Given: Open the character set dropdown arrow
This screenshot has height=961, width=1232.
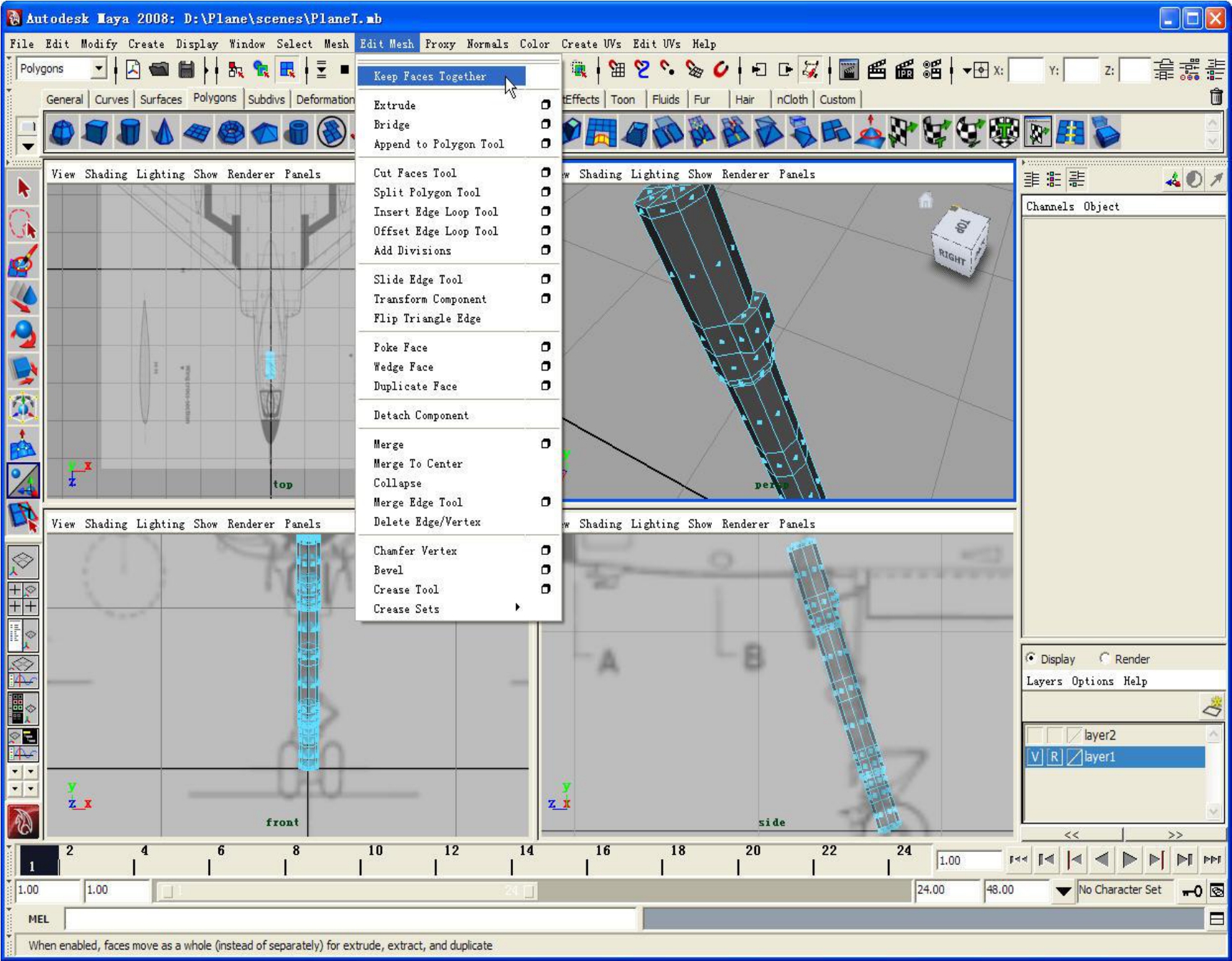Looking at the screenshot, I should click(x=1063, y=890).
